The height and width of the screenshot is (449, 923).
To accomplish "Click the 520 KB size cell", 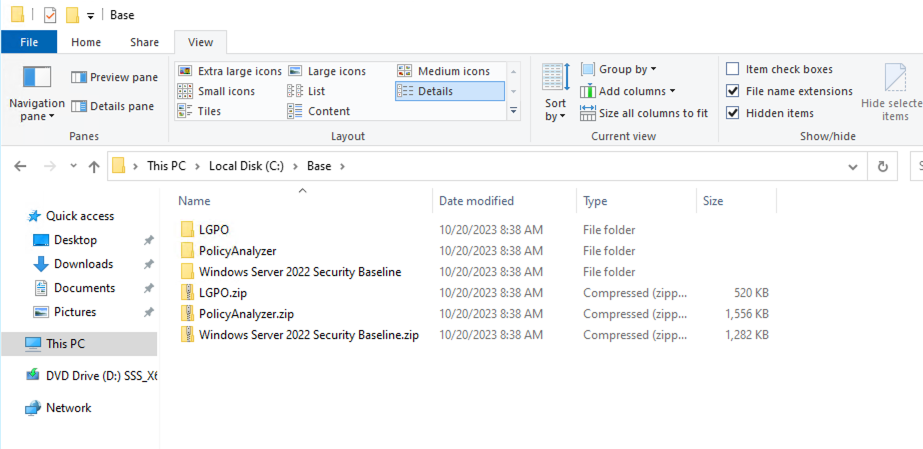I will tap(751, 292).
